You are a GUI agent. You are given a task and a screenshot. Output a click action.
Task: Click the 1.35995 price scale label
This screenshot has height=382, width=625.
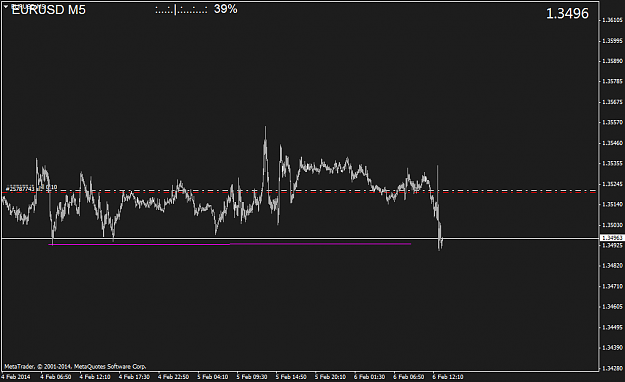[612, 41]
